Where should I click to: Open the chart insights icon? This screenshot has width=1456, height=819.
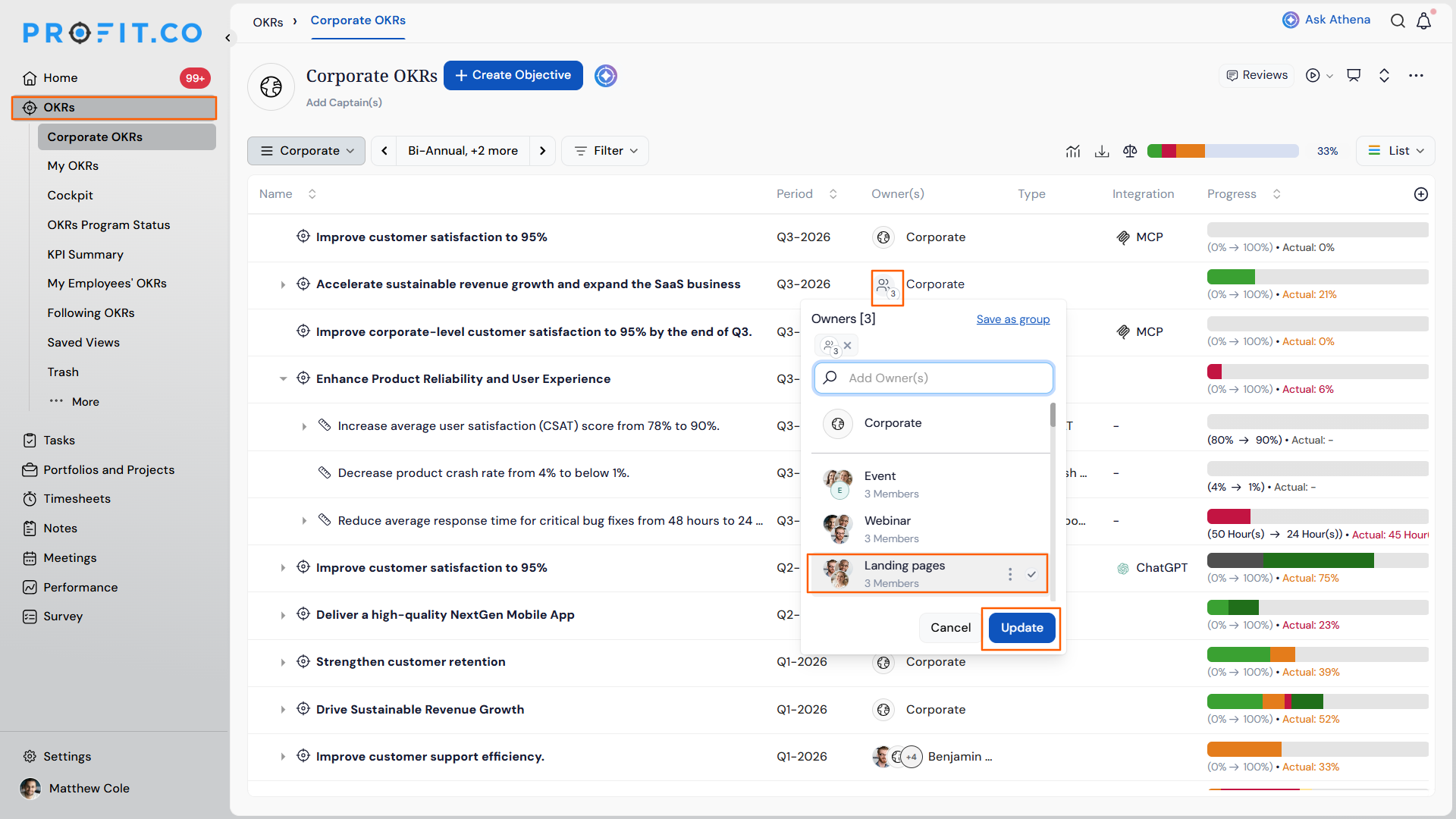click(1073, 151)
